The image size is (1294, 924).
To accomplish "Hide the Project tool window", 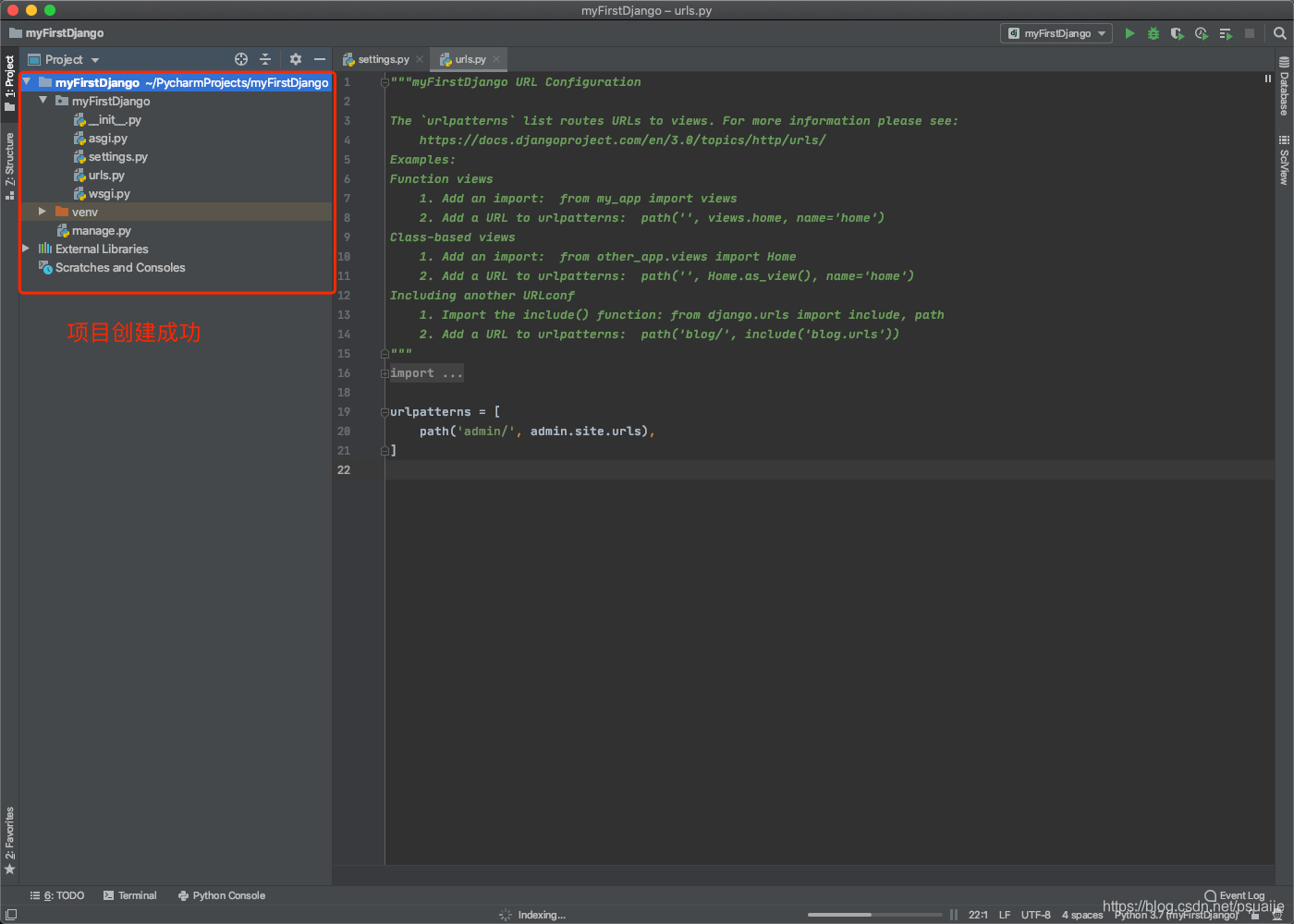I will (x=320, y=59).
